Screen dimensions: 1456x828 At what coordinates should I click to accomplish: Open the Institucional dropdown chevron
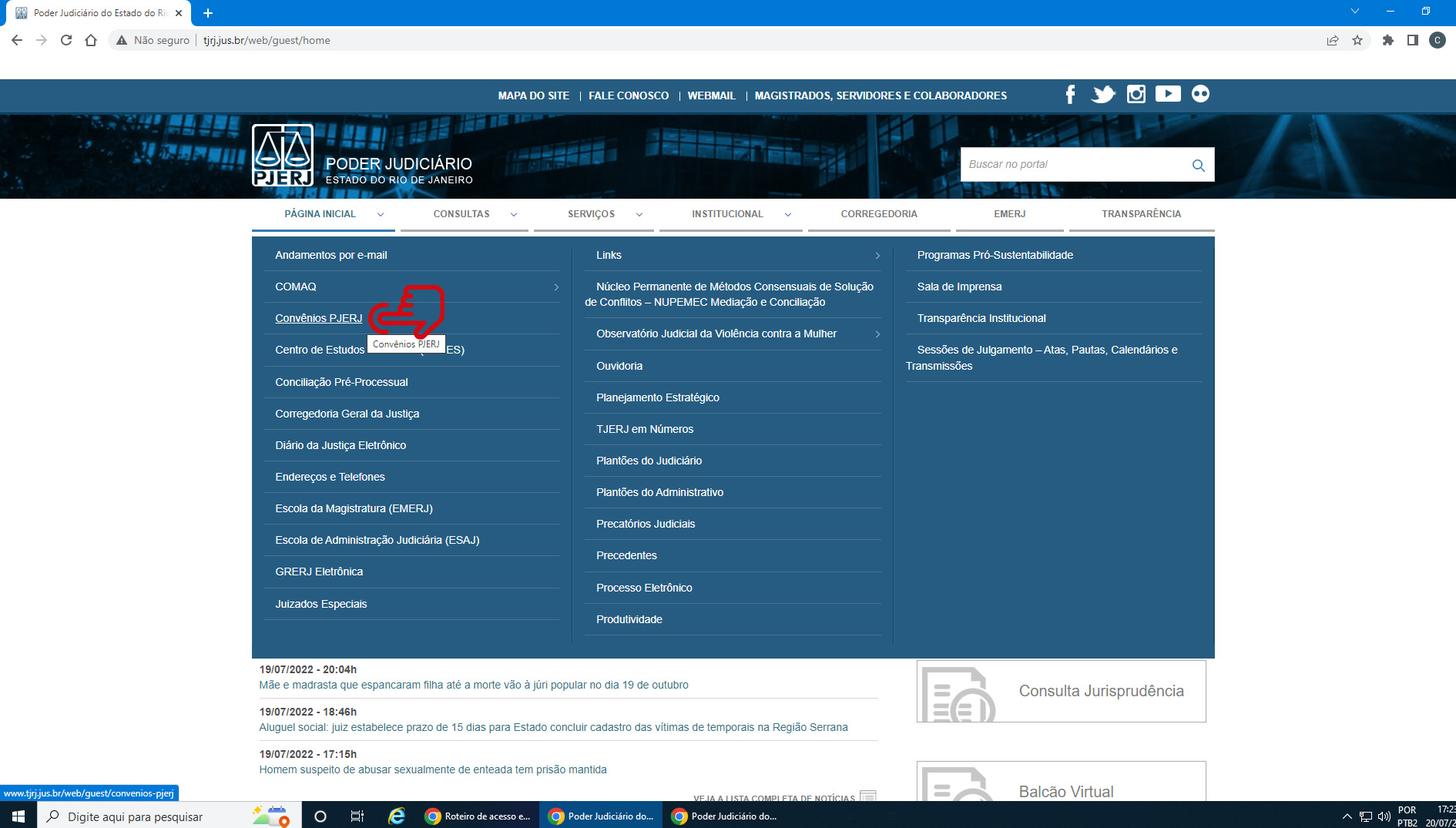[788, 215]
